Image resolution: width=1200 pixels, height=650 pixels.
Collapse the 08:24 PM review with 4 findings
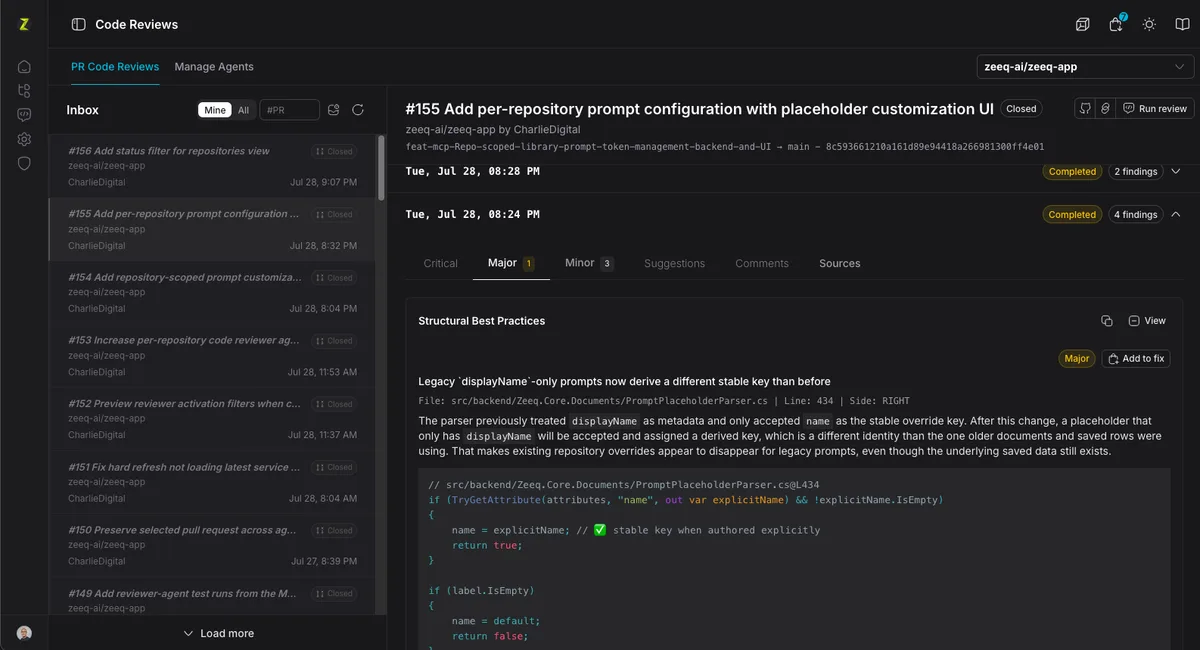tap(1176, 215)
